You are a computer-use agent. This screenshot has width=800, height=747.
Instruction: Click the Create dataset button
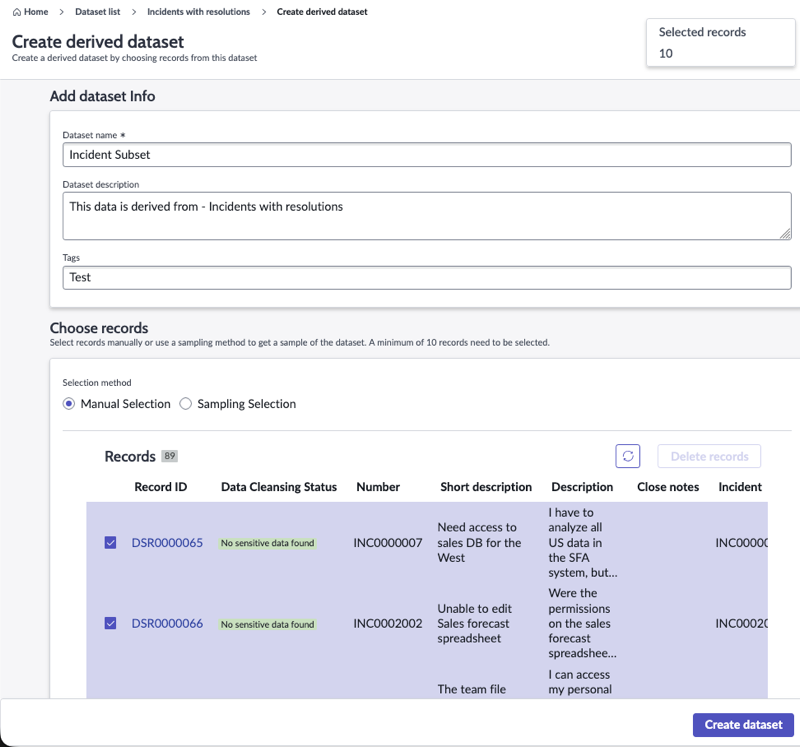(x=743, y=725)
